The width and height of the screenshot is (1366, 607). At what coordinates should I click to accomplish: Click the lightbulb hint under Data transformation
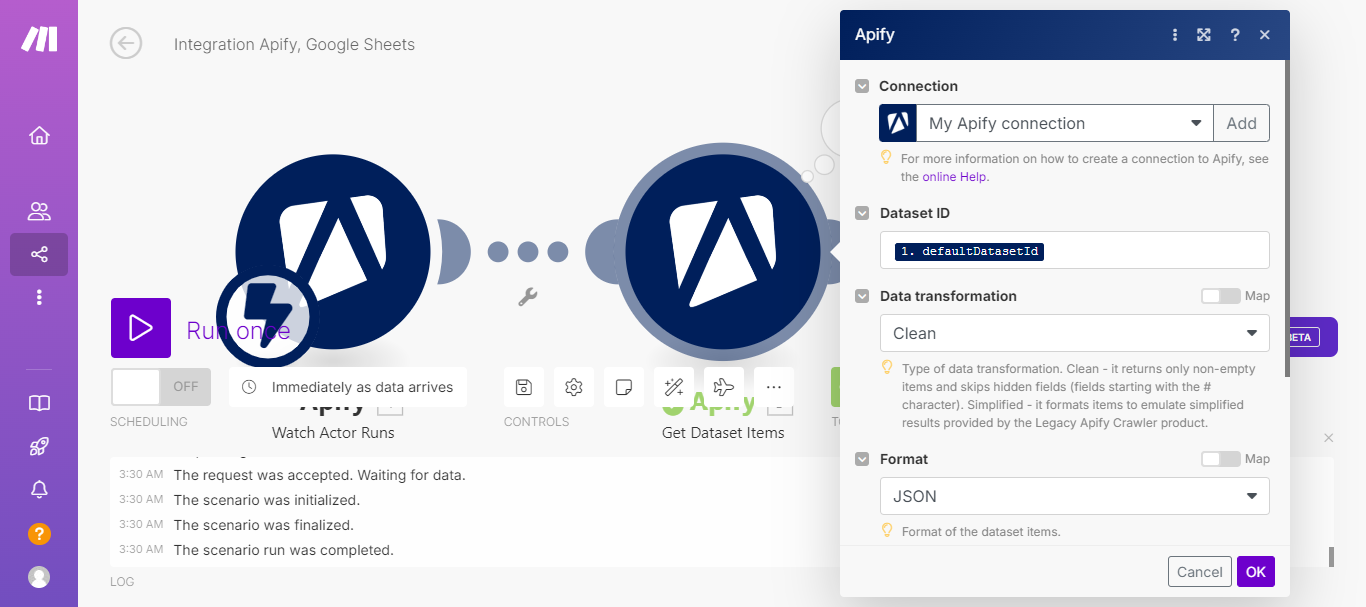click(885, 367)
